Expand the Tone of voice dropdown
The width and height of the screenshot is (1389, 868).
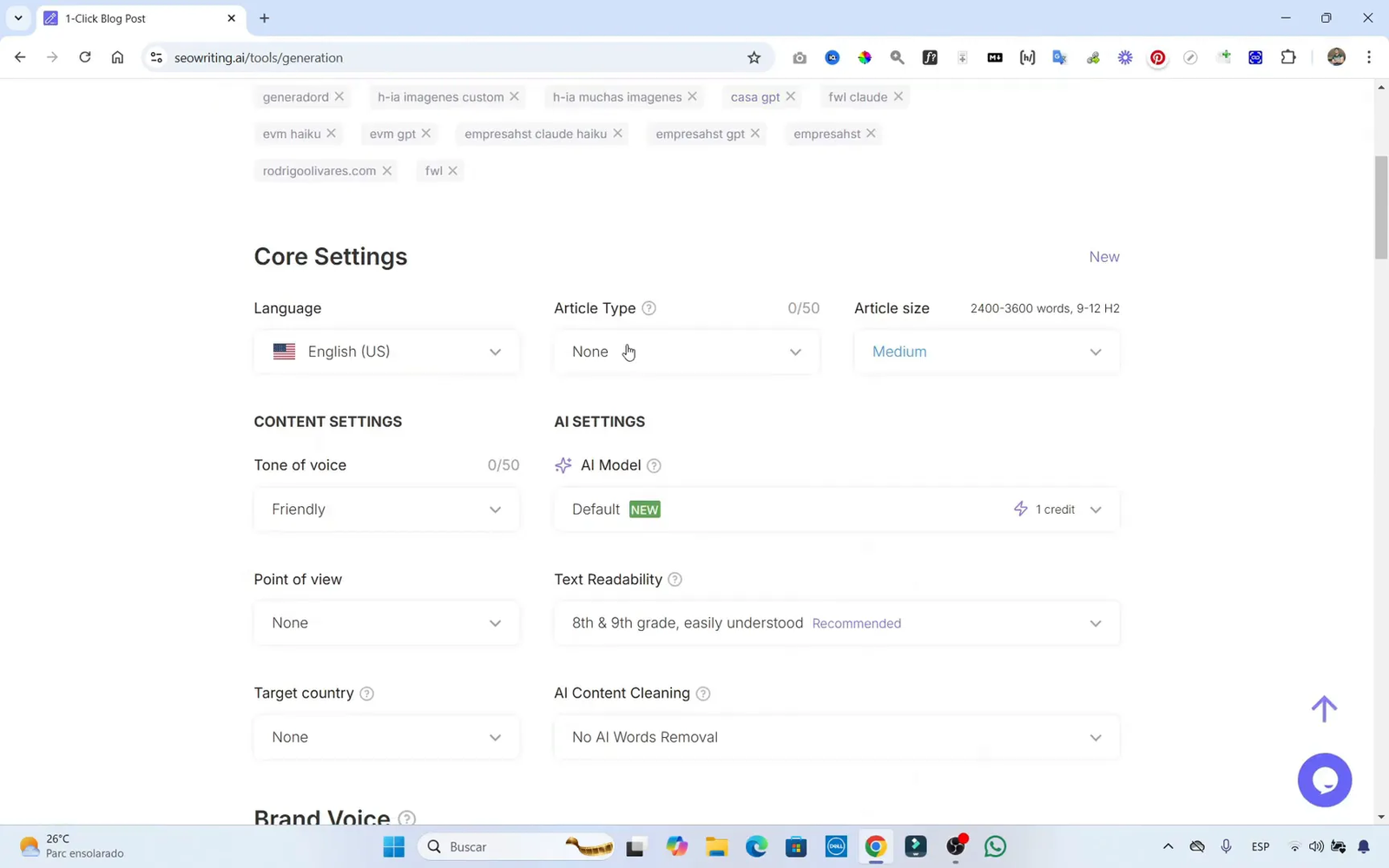click(x=386, y=510)
